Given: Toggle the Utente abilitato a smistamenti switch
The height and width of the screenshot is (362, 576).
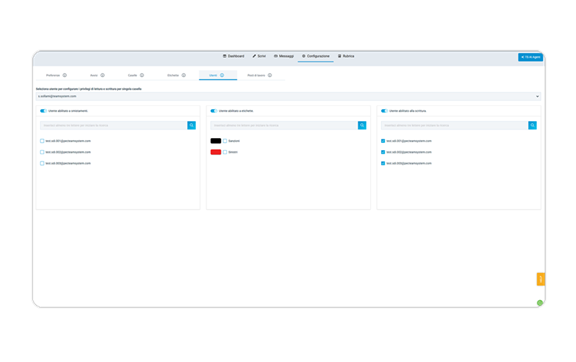Looking at the screenshot, I should coord(43,111).
